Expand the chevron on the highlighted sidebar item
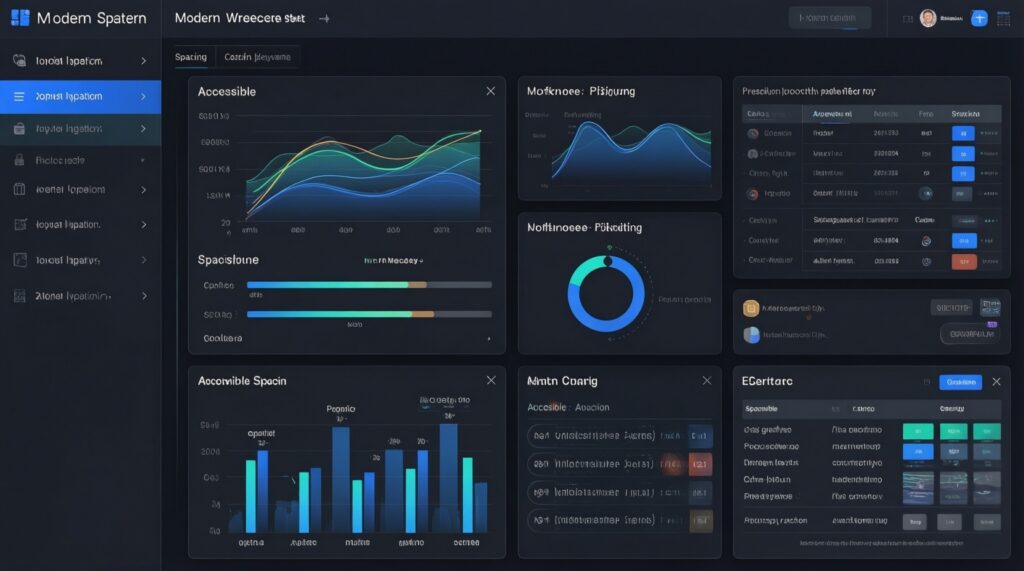The image size is (1024, 571). tap(144, 97)
